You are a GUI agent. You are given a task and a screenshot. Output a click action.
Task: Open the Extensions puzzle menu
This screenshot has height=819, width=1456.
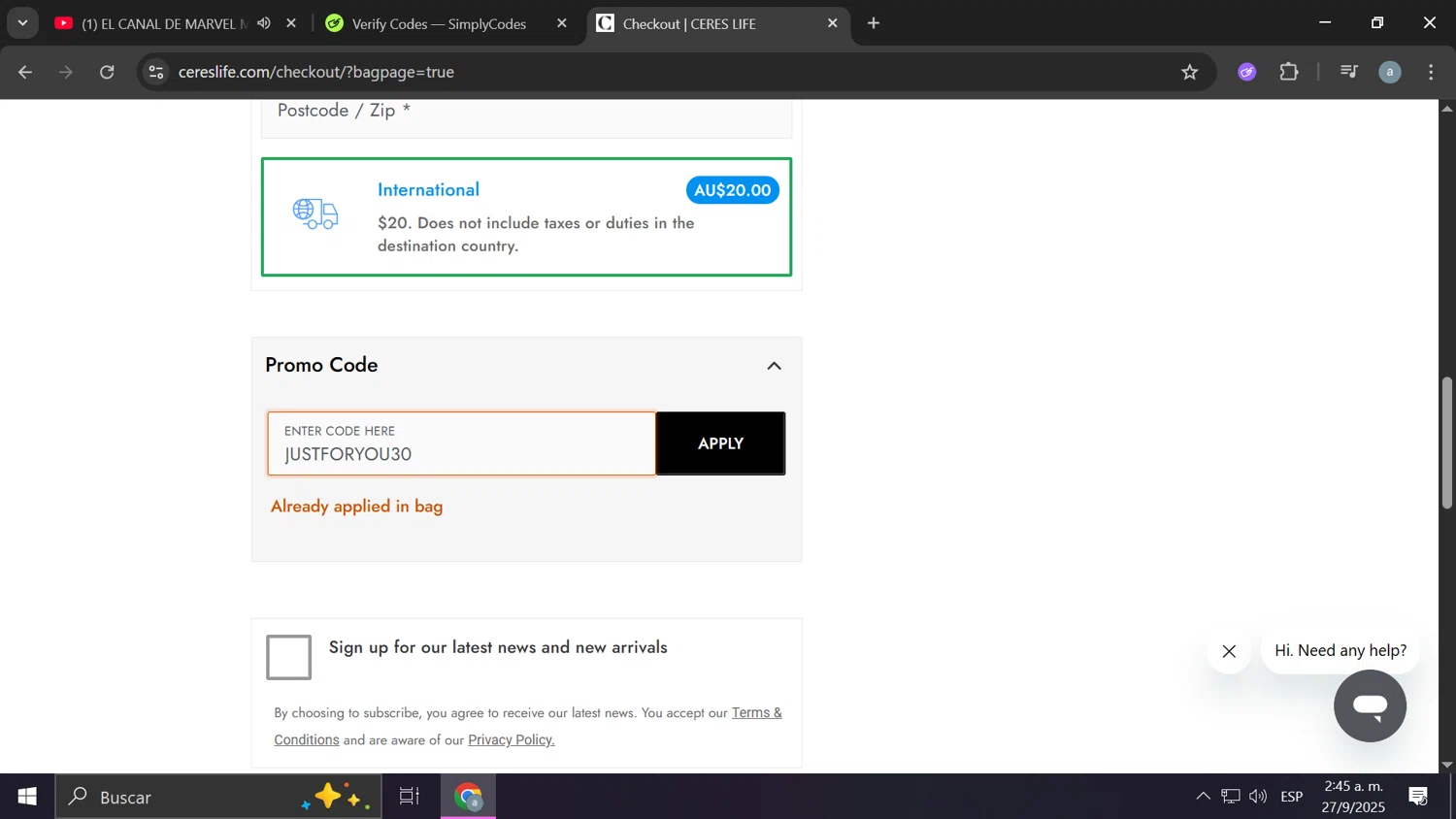[1289, 72]
